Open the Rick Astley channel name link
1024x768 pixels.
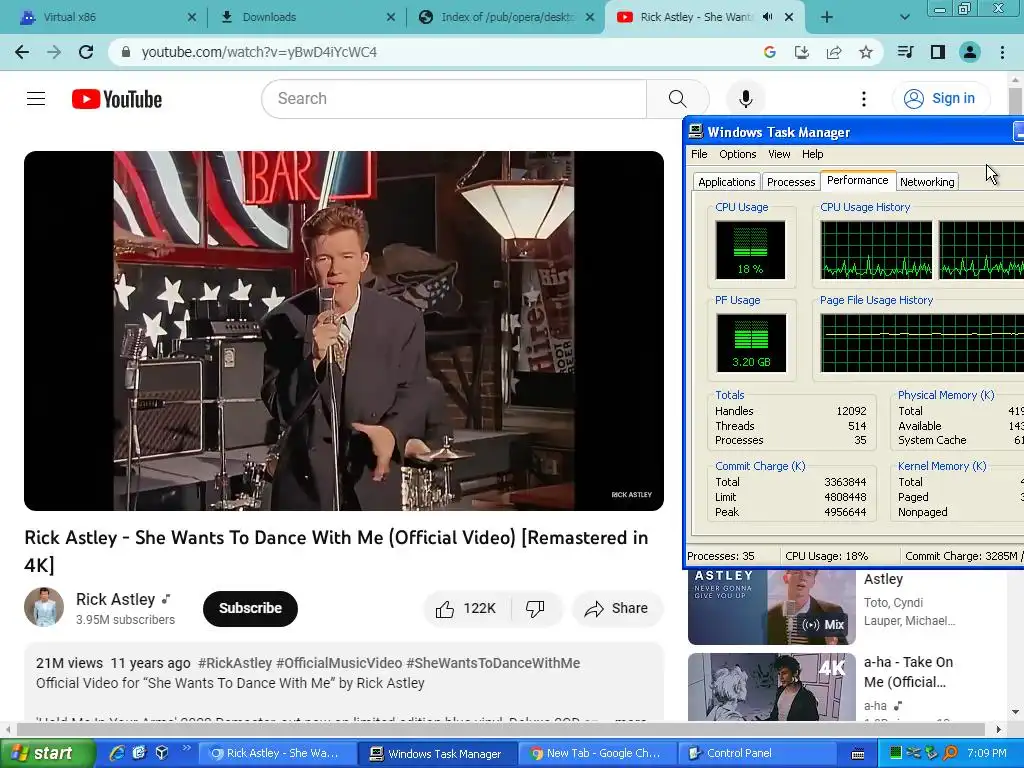(x=116, y=600)
